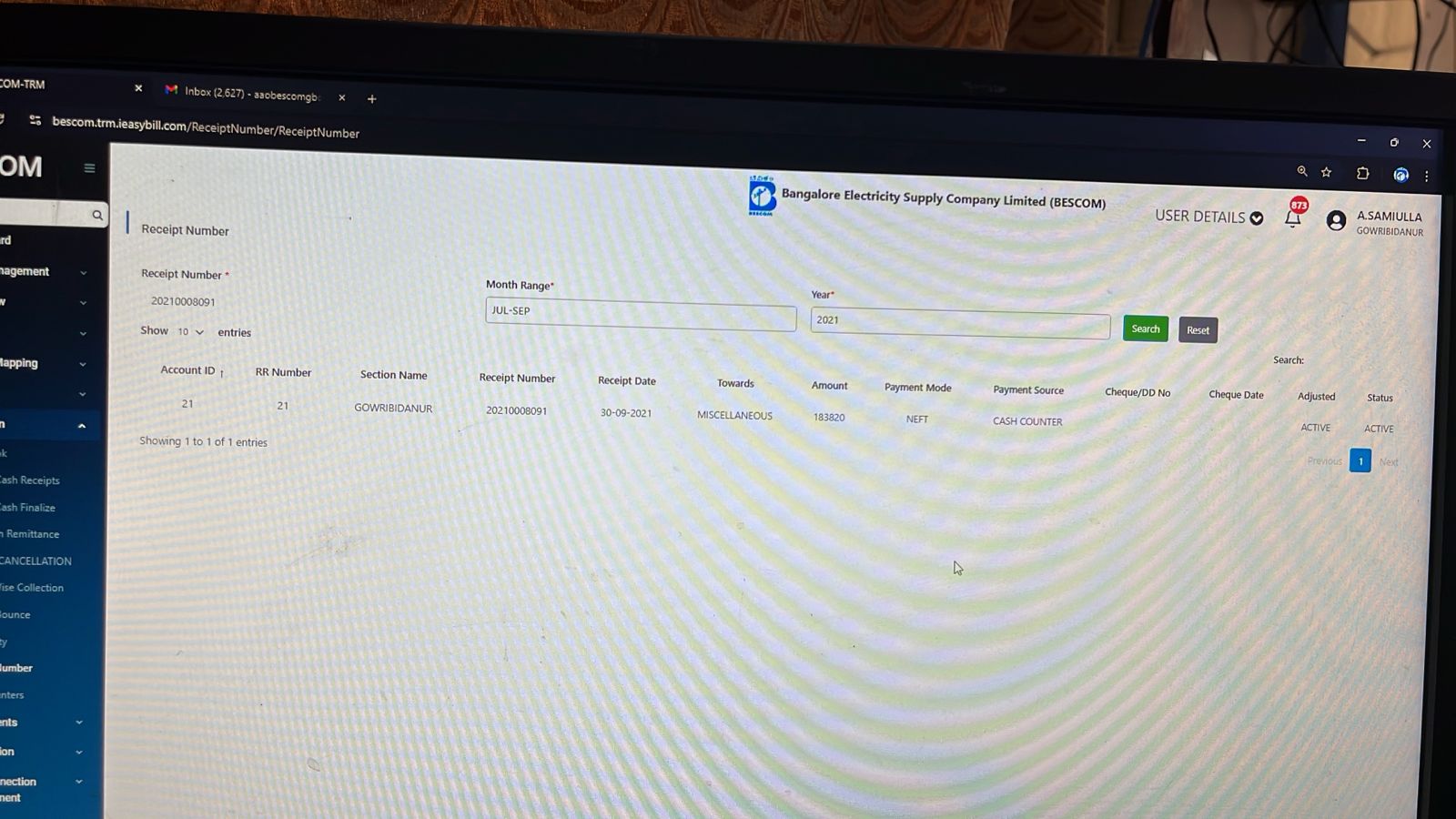
Task: Open Cash Receipts in sidebar
Action: pos(30,480)
